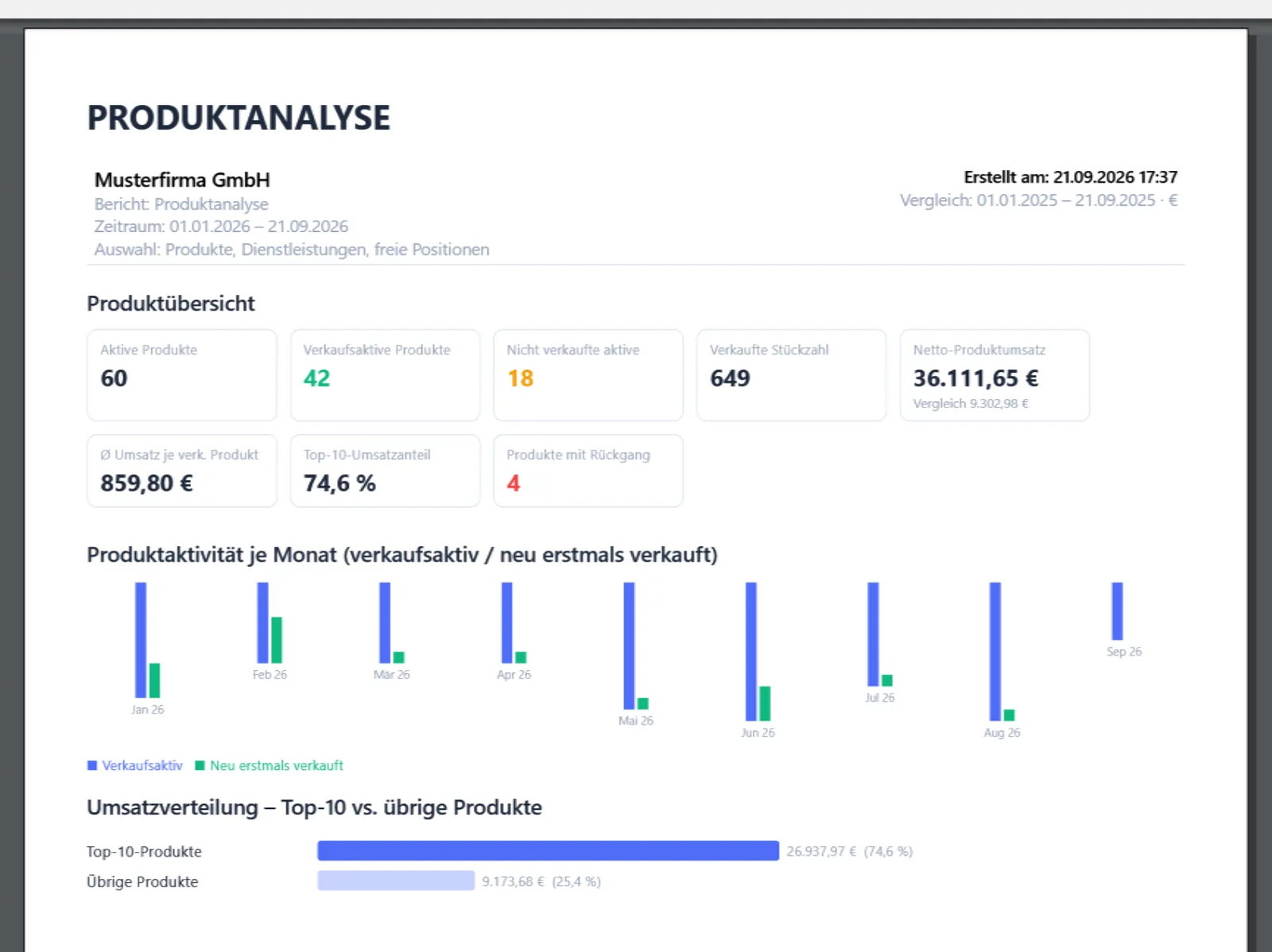Screen dimensions: 1272x952
Task: Click the Verkaufte Stückzahl value 649
Action: [x=730, y=378]
